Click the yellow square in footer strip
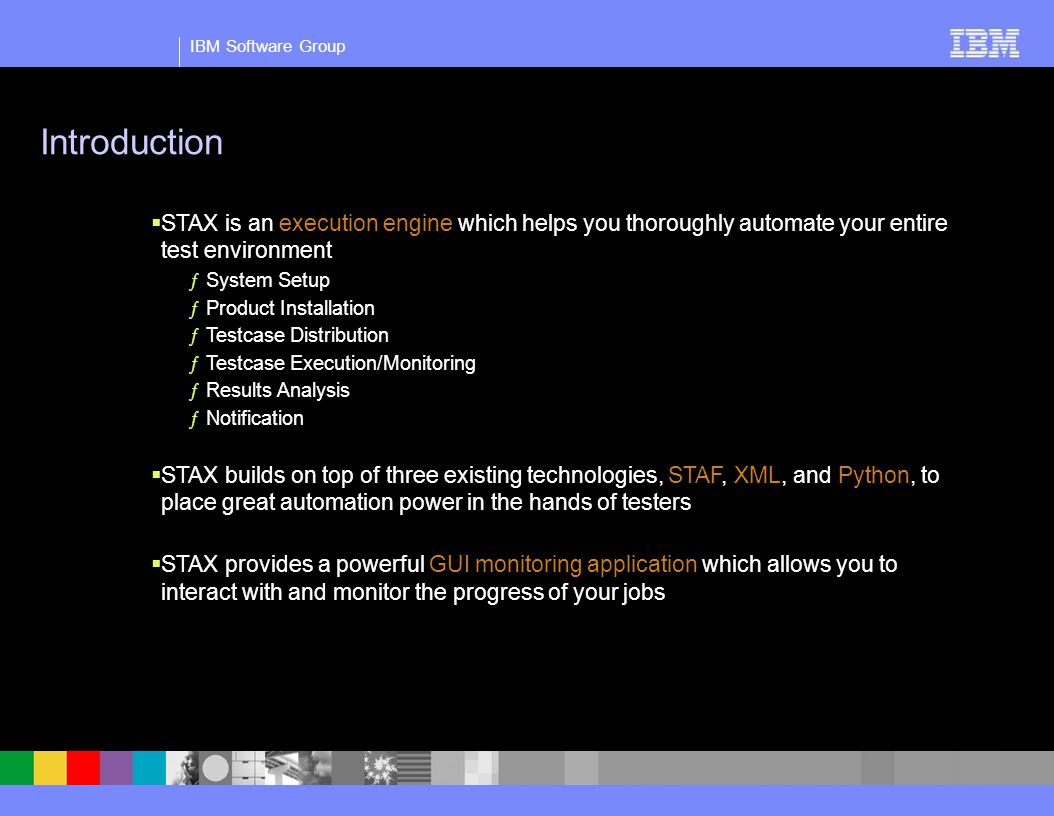Viewport: 1054px width, 816px height. point(50,768)
